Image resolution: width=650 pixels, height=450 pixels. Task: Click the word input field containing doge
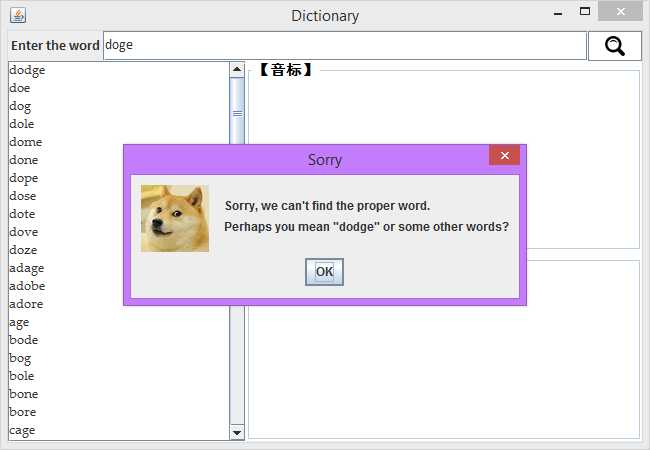click(x=344, y=45)
